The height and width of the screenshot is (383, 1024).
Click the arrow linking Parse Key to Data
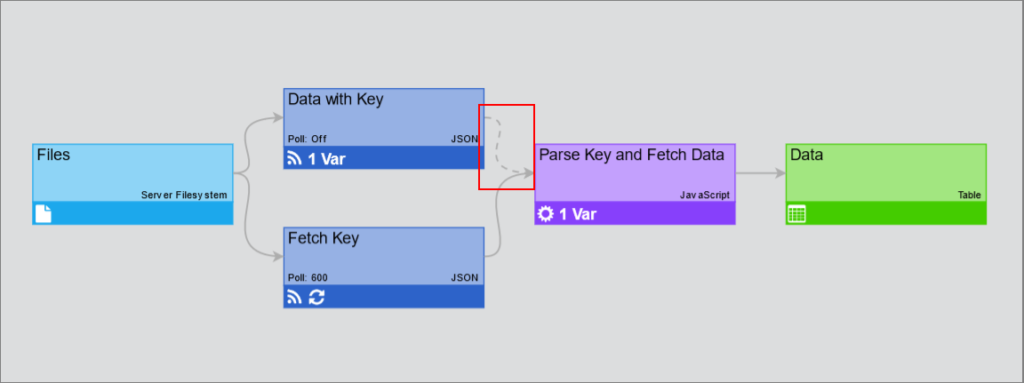click(760, 174)
